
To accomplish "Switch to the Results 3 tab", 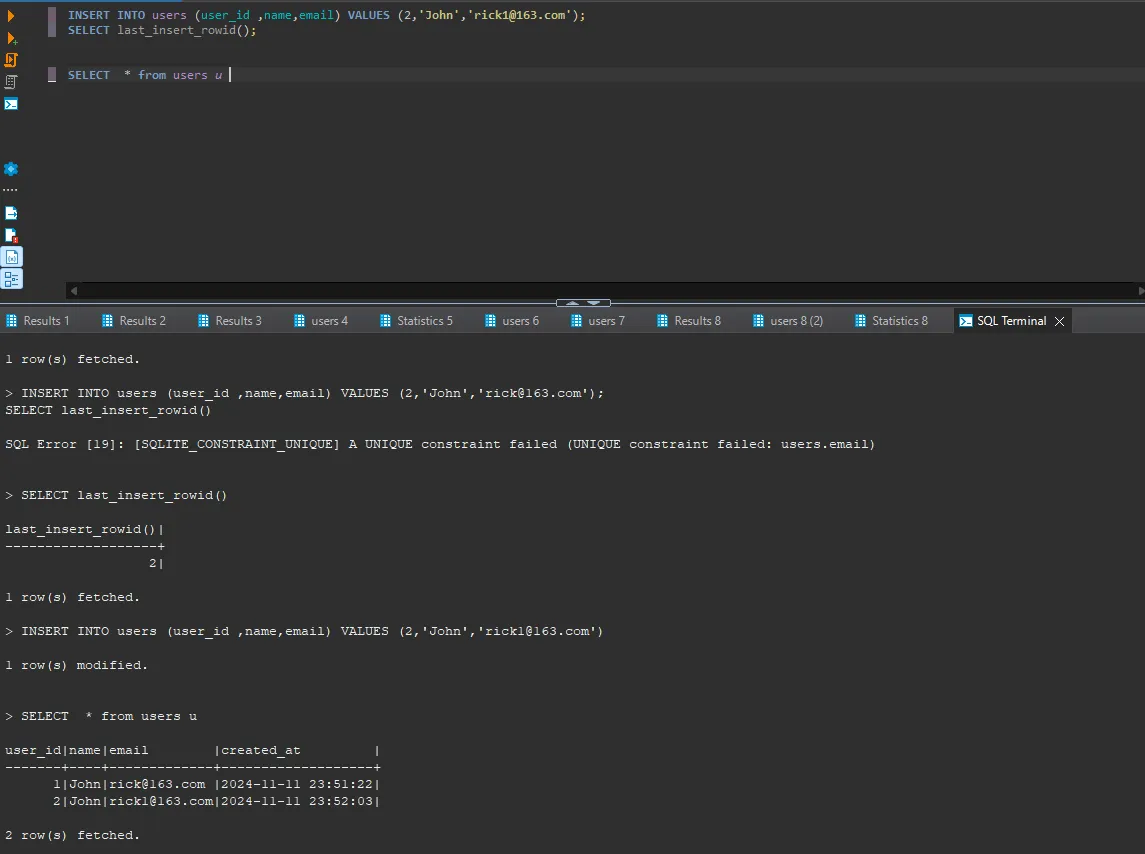I will [230, 321].
